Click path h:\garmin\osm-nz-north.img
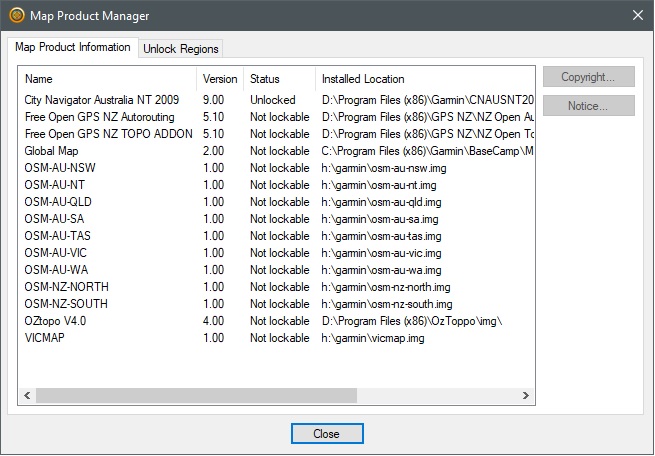Image resolution: width=655 pixels, height=456 pixels. click(386, 287)
